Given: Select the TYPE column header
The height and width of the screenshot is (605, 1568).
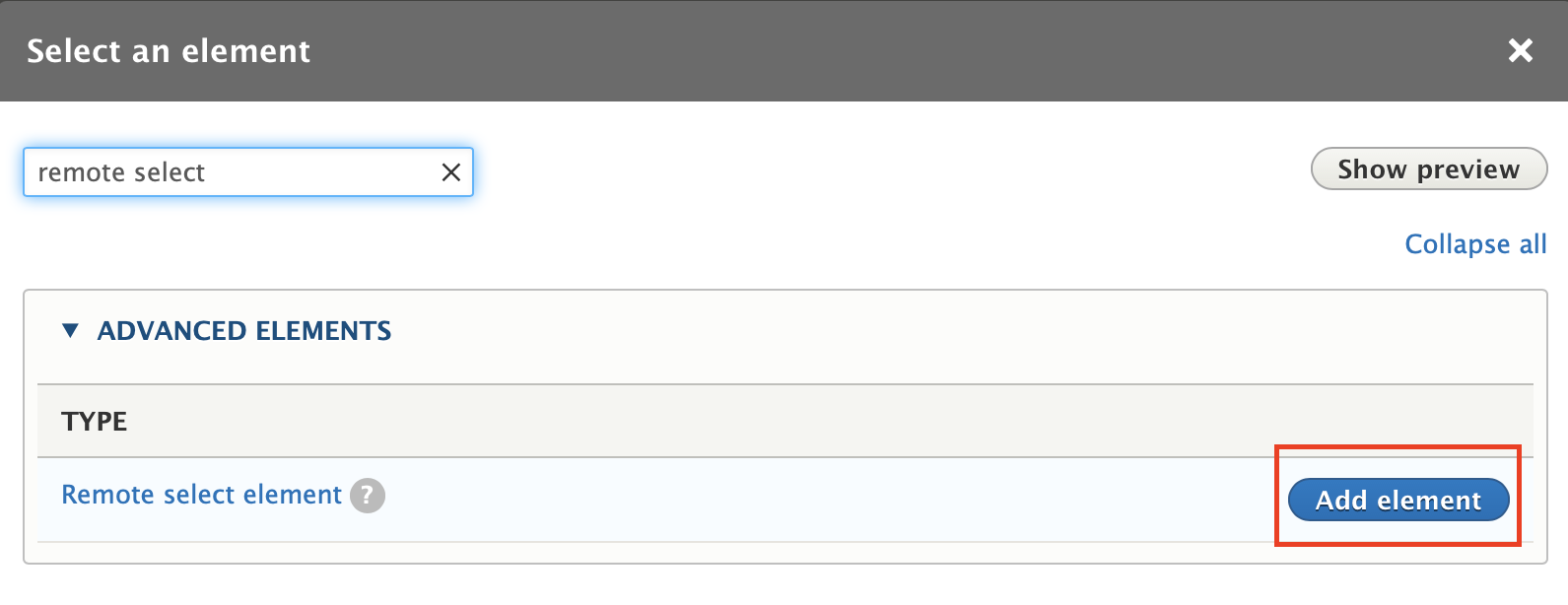Looking at the screenshot, I should (x=94, y=422).
